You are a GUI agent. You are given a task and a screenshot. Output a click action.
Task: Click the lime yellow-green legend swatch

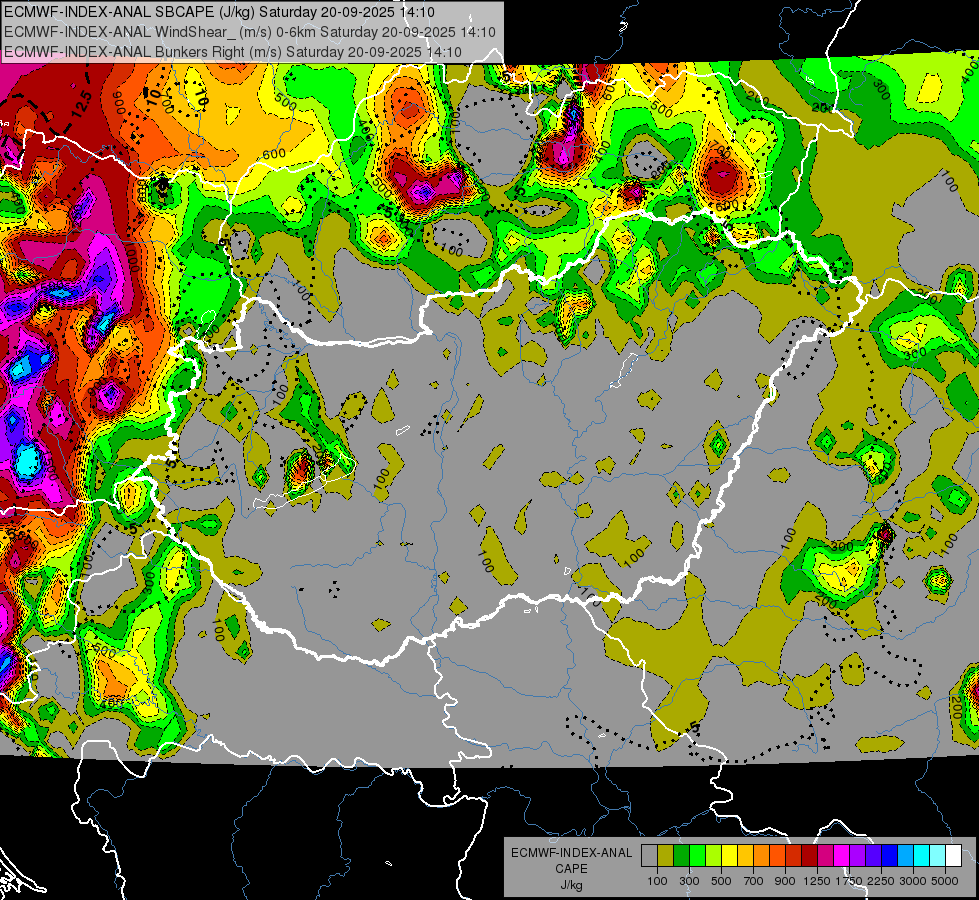coord(713,856)
